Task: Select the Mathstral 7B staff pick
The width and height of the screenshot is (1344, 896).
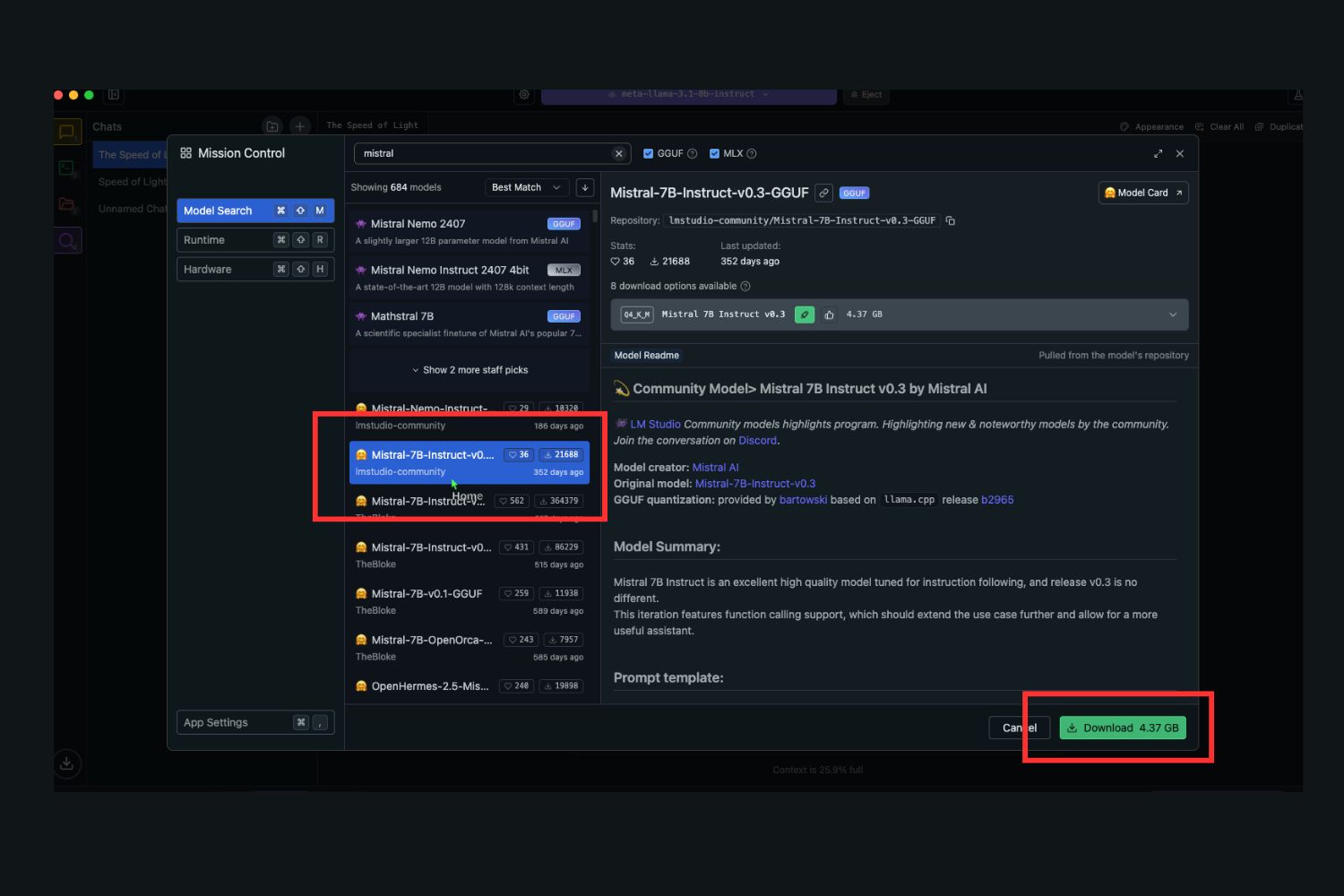Action: (470, 324)
